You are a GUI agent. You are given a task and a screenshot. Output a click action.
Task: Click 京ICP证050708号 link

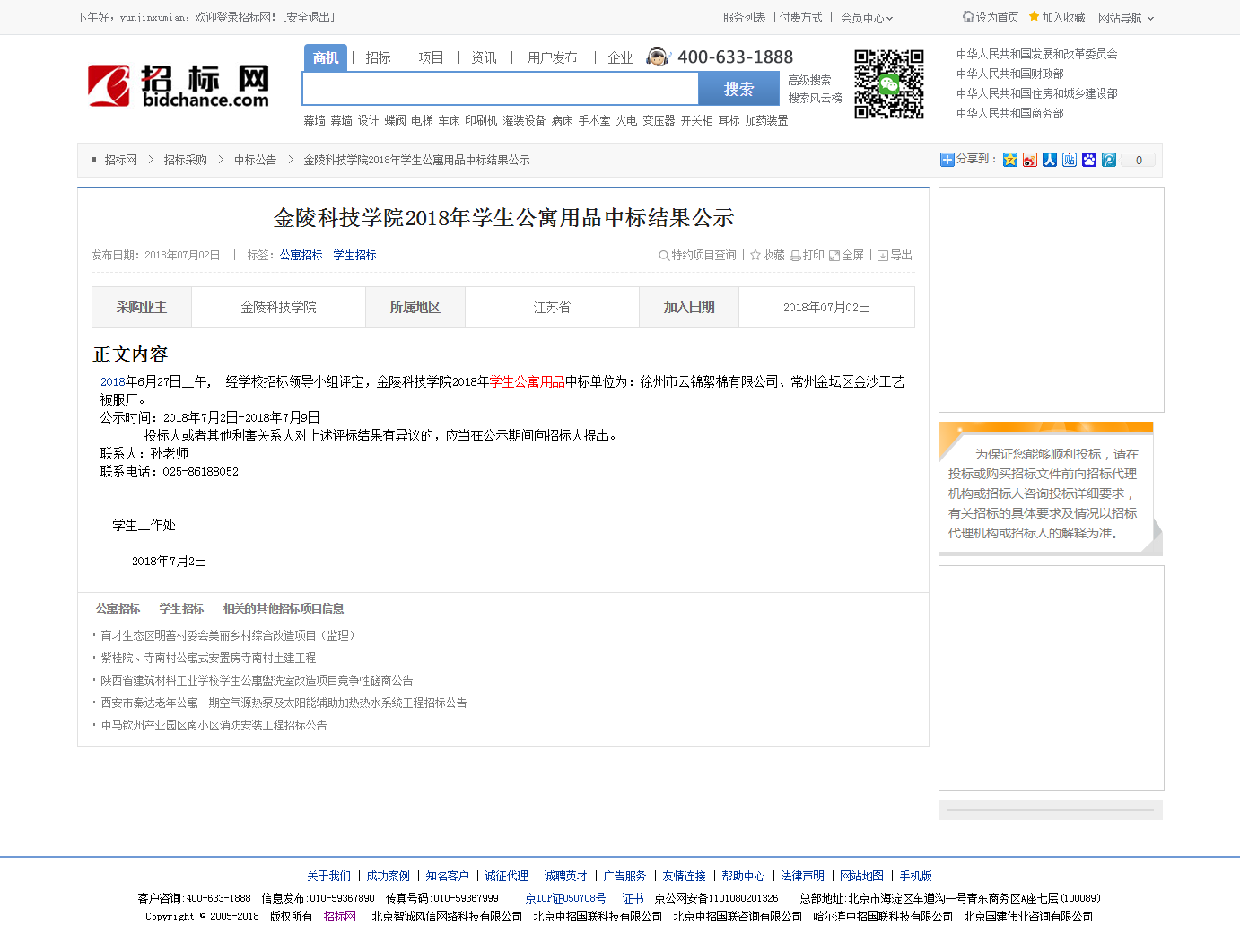click(565, 898)
